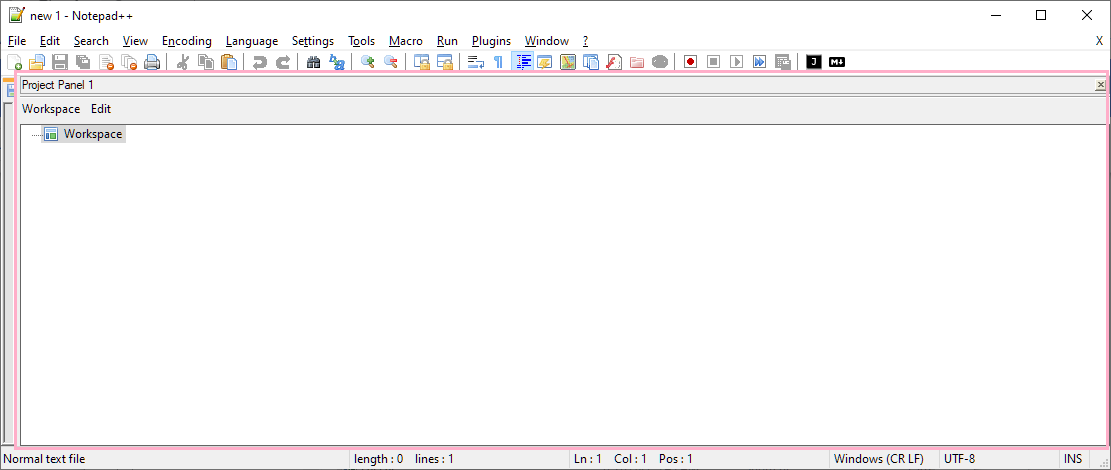Click the UTF-8 encoding status bar field

pos(998,459)
